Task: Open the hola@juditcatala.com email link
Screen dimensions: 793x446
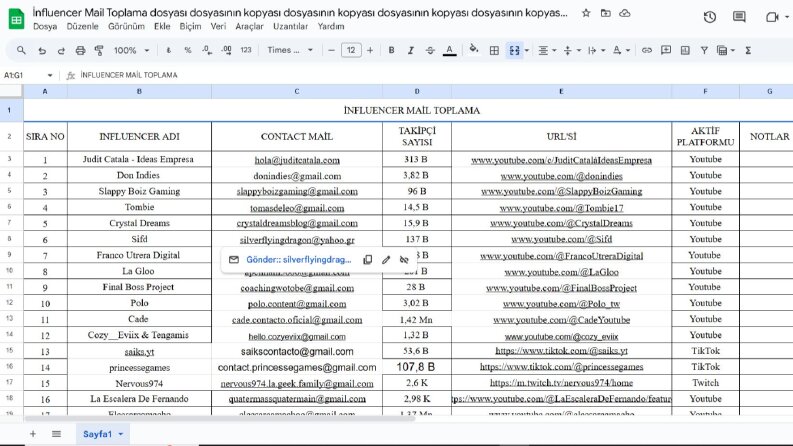Action: click(x=297, y=160)
